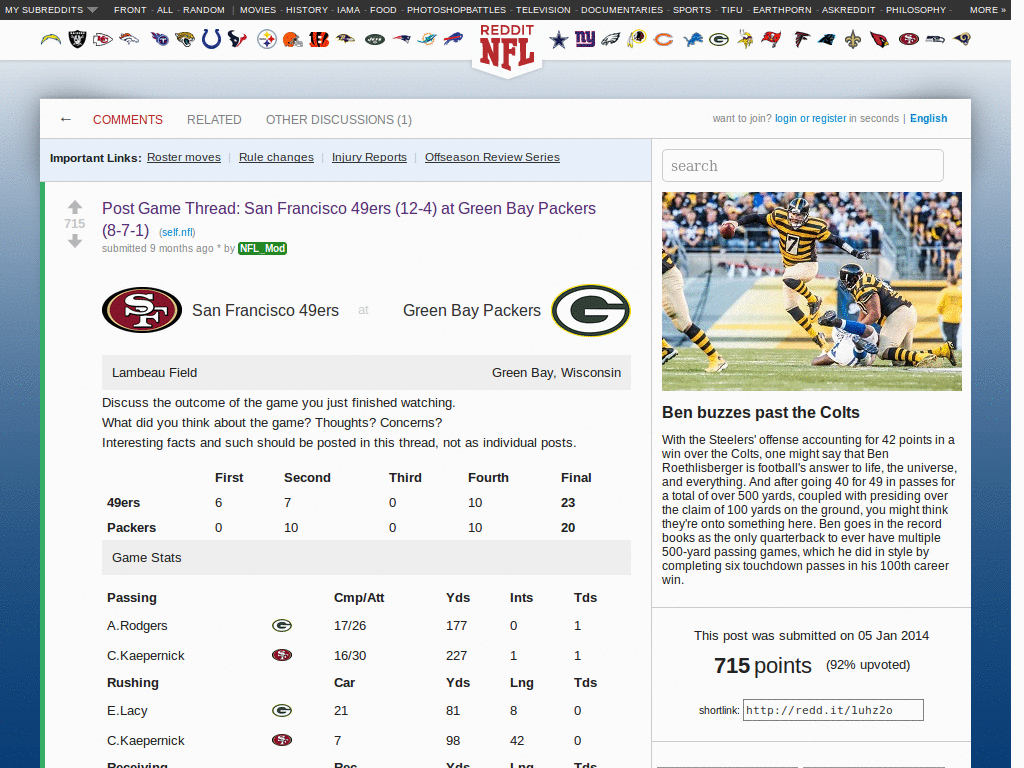This screenshot has height=768, width=1024.
Task: Select the Dolphins logo in the team bar
Action: (x=427, y=40)
